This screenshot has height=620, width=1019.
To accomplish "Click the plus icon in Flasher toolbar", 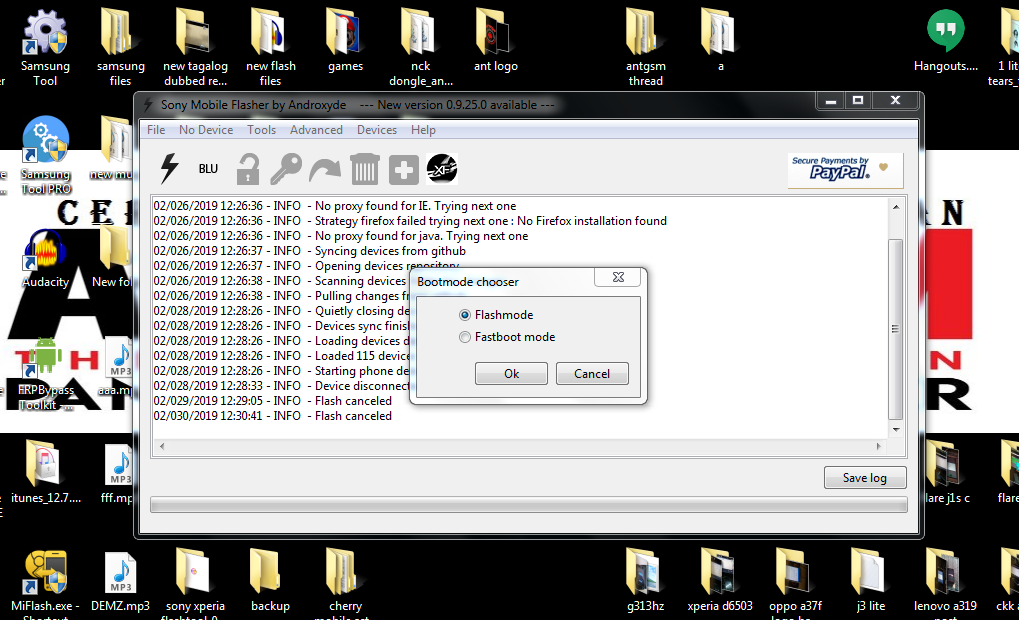I will point(404,170).
